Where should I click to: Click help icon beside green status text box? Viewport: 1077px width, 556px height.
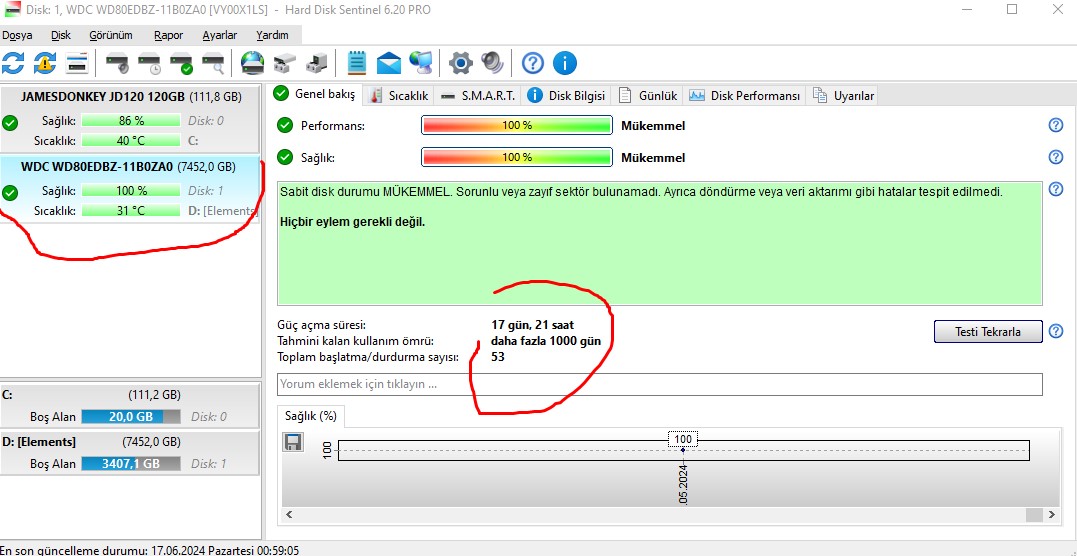tap(1056, 189)
